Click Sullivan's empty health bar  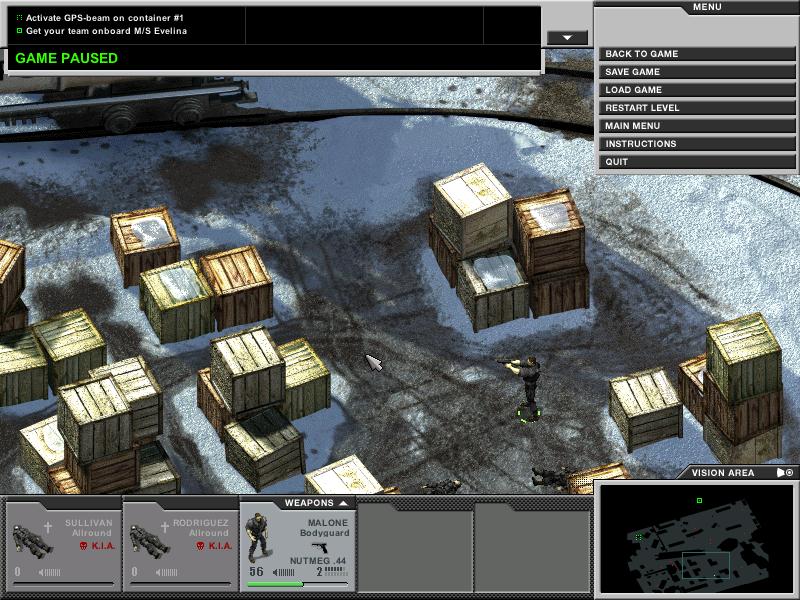[64, 584]
